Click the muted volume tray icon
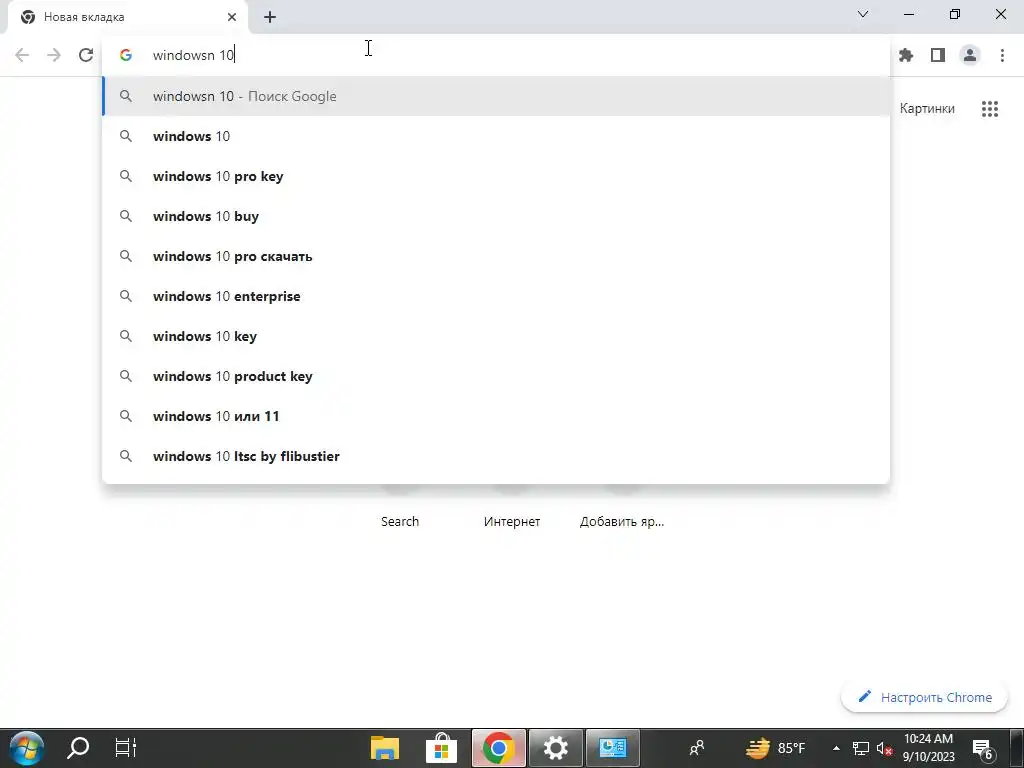Image resolution: width=1024 pixels, height=768 pixels. tap(884, 748)
